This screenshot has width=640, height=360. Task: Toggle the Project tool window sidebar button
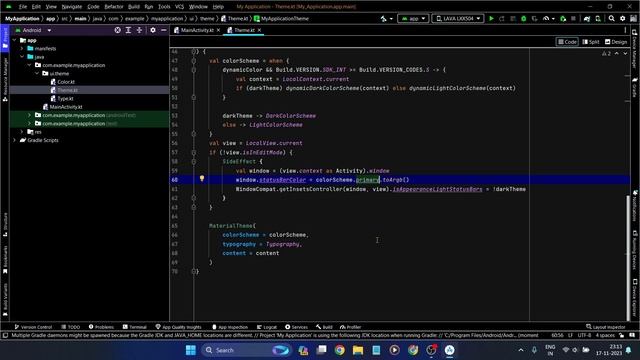click(x=5, y=38)
